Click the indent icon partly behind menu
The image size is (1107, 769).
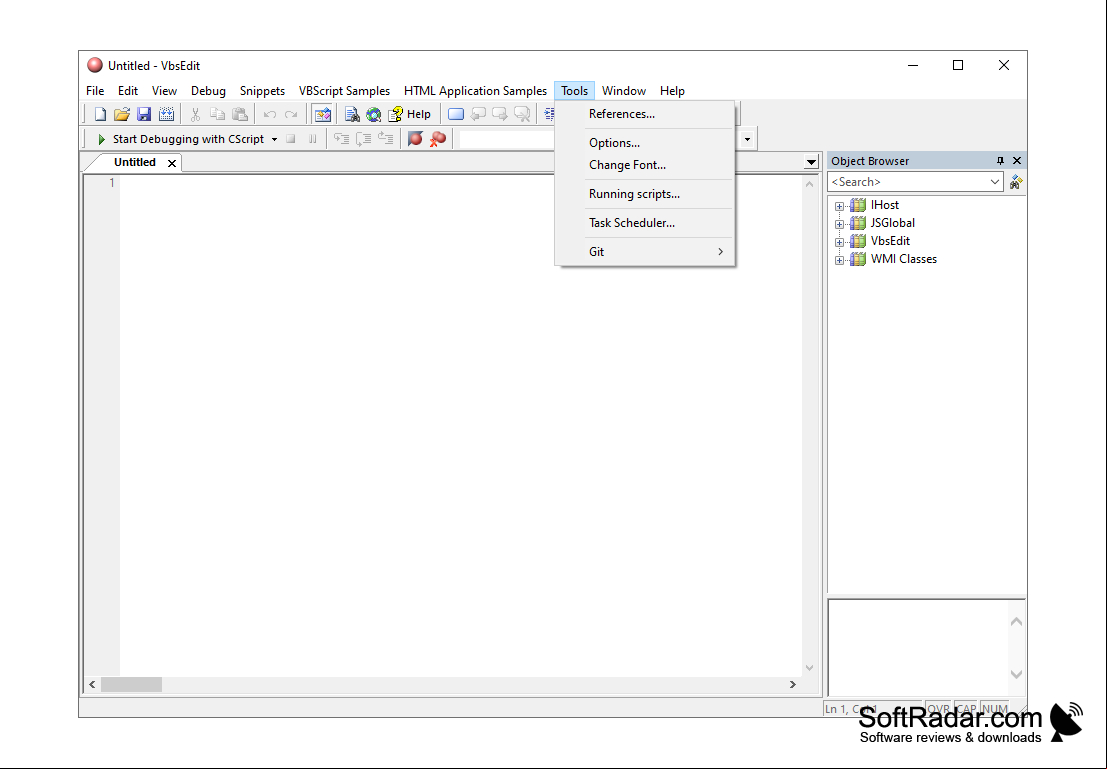coord(549,114)
